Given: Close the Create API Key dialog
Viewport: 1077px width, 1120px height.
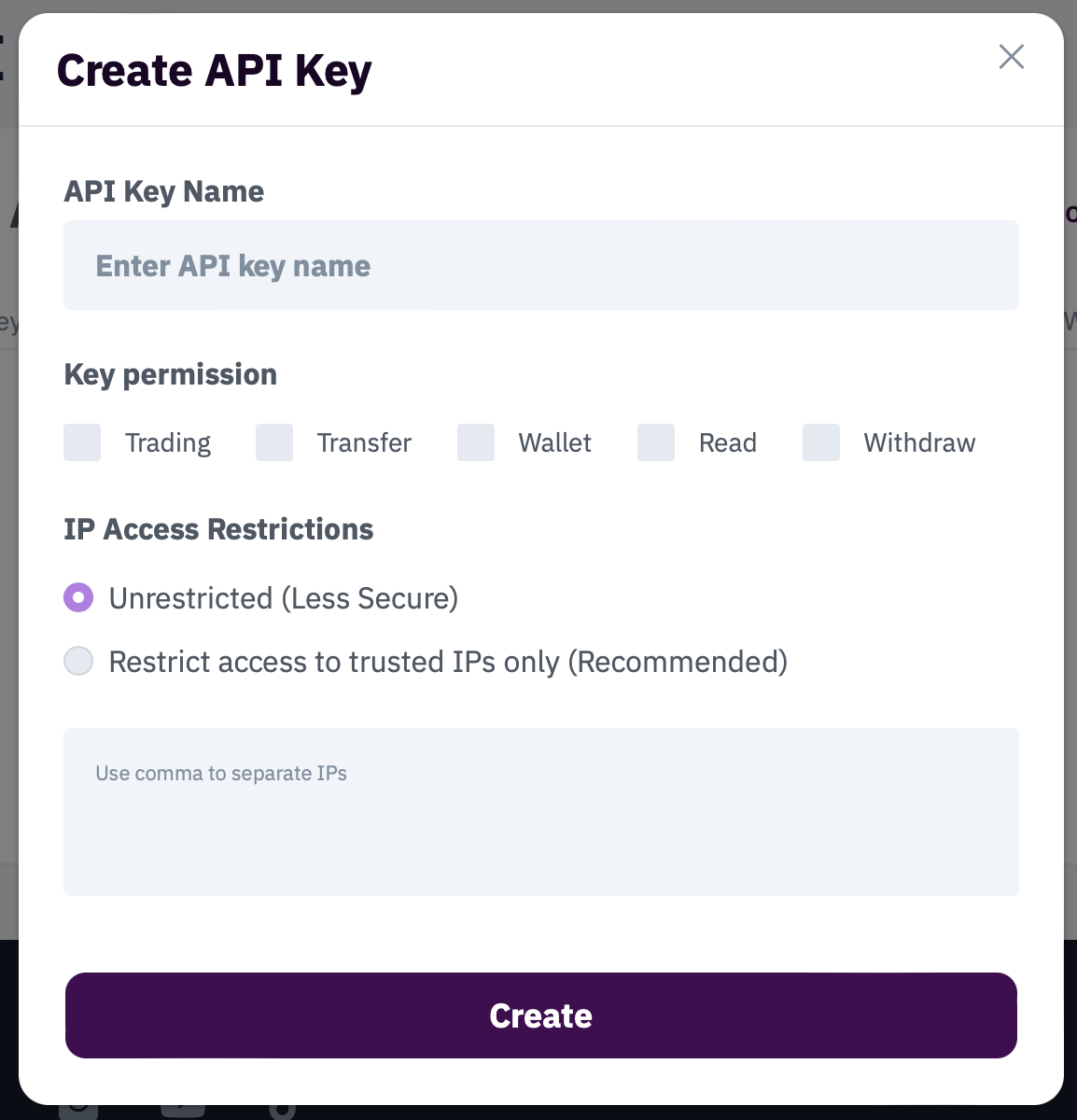Looking at the screenshot, I should (1012, 57).
